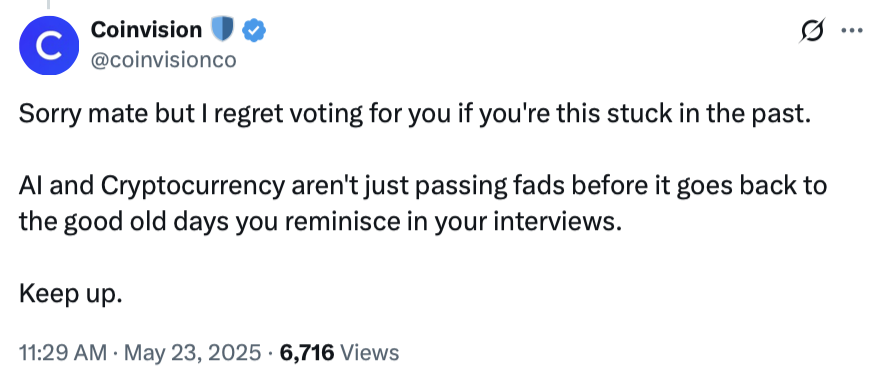Click the word 'Cryptocurrency' in the post

tap(201, 187)
